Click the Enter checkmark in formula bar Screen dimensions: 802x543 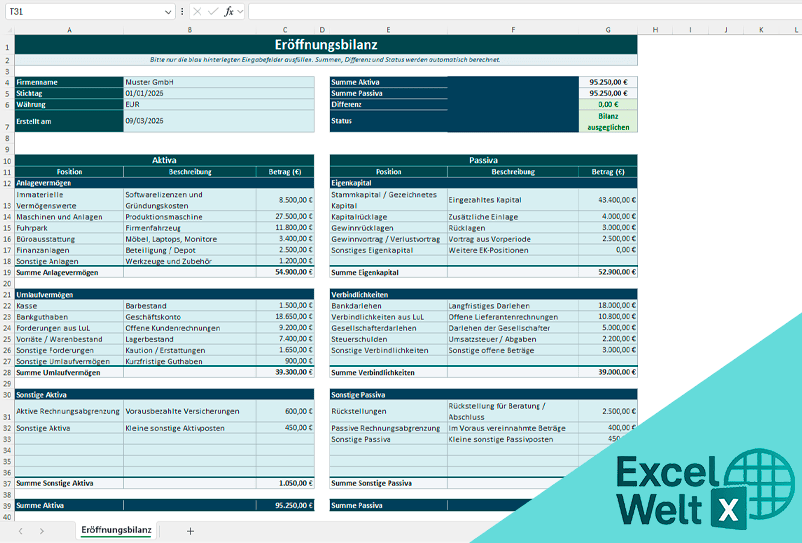[212, 11]
